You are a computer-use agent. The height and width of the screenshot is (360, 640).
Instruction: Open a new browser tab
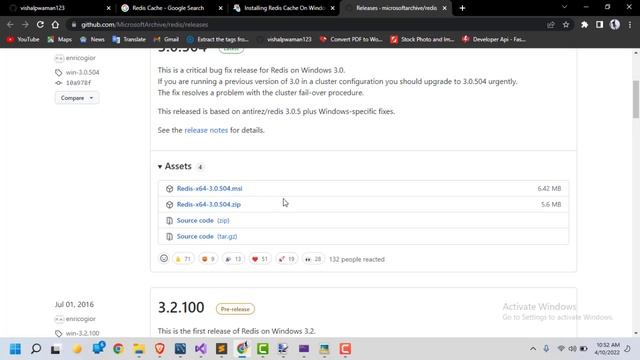pyautogui.click(x=462, y=8)
